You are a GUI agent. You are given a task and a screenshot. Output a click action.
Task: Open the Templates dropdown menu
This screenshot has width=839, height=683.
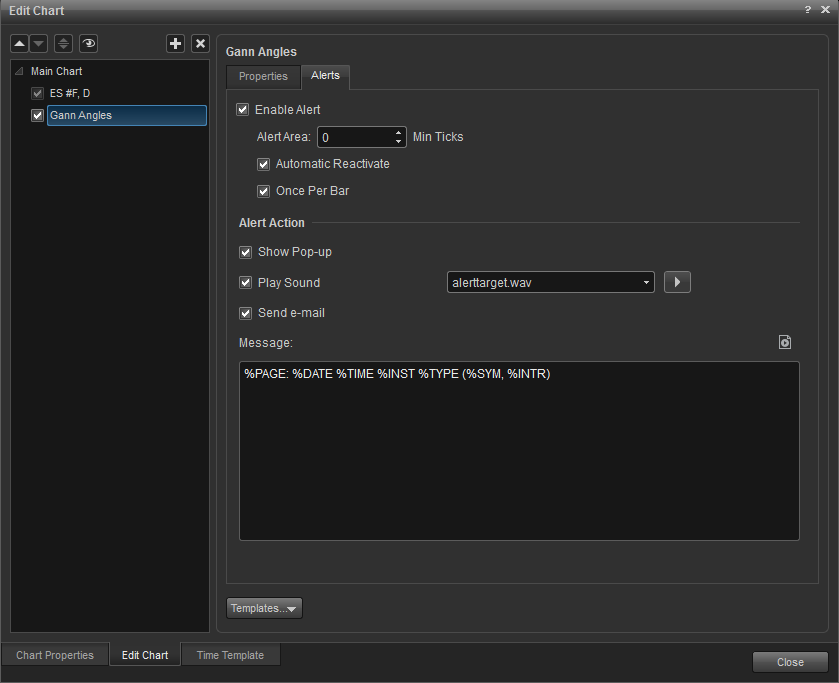tap(264, 608)
